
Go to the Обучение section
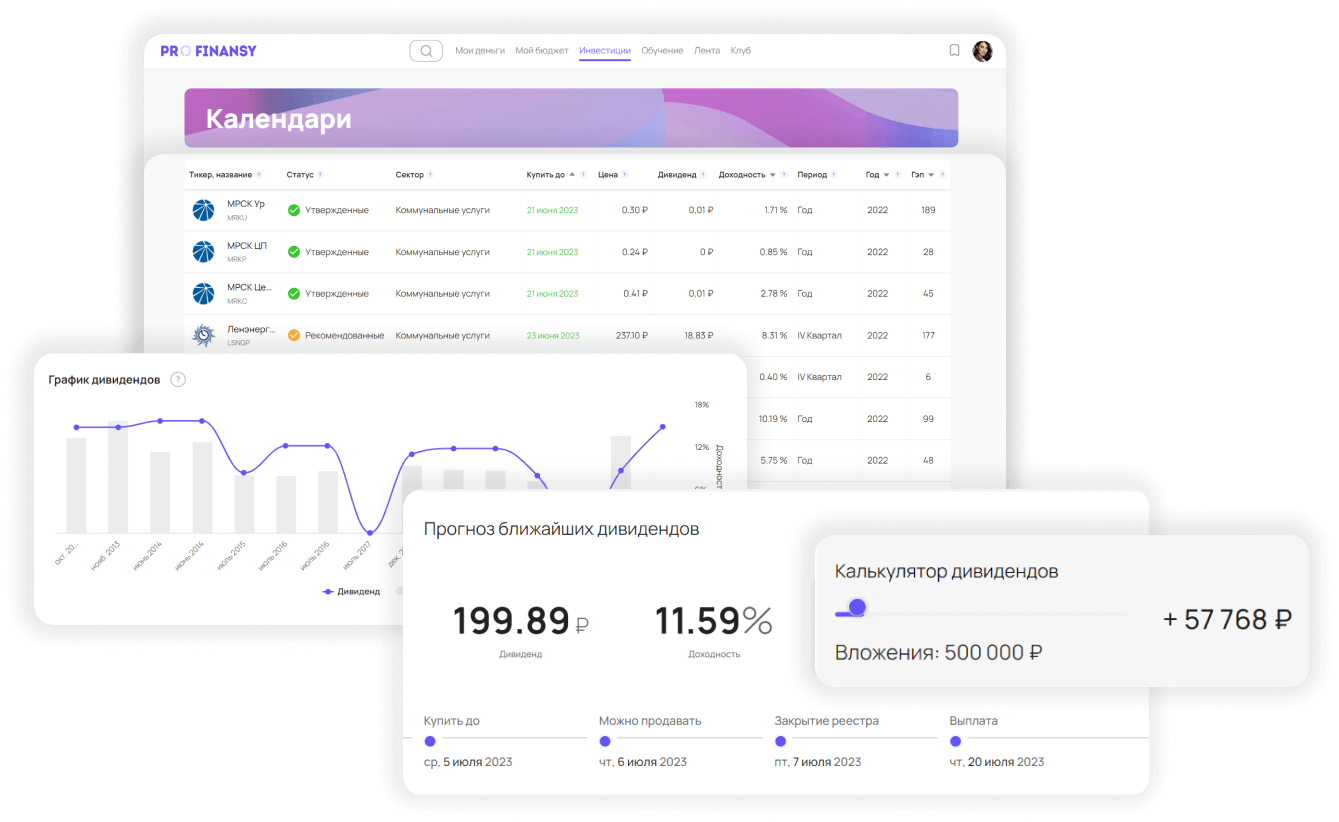(662, 51)
